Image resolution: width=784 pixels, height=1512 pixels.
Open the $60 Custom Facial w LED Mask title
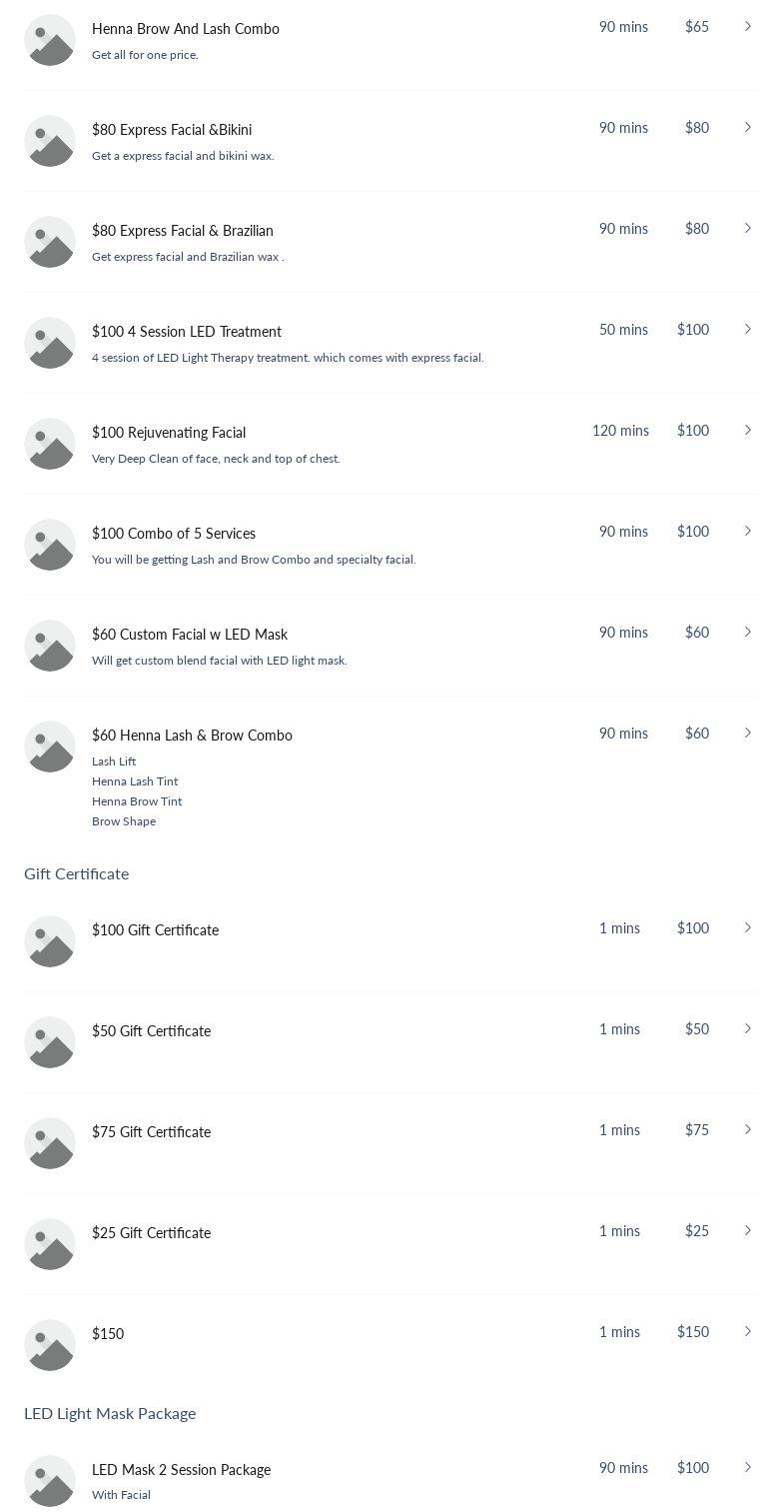pyautogui.click(x=190, y=635)
